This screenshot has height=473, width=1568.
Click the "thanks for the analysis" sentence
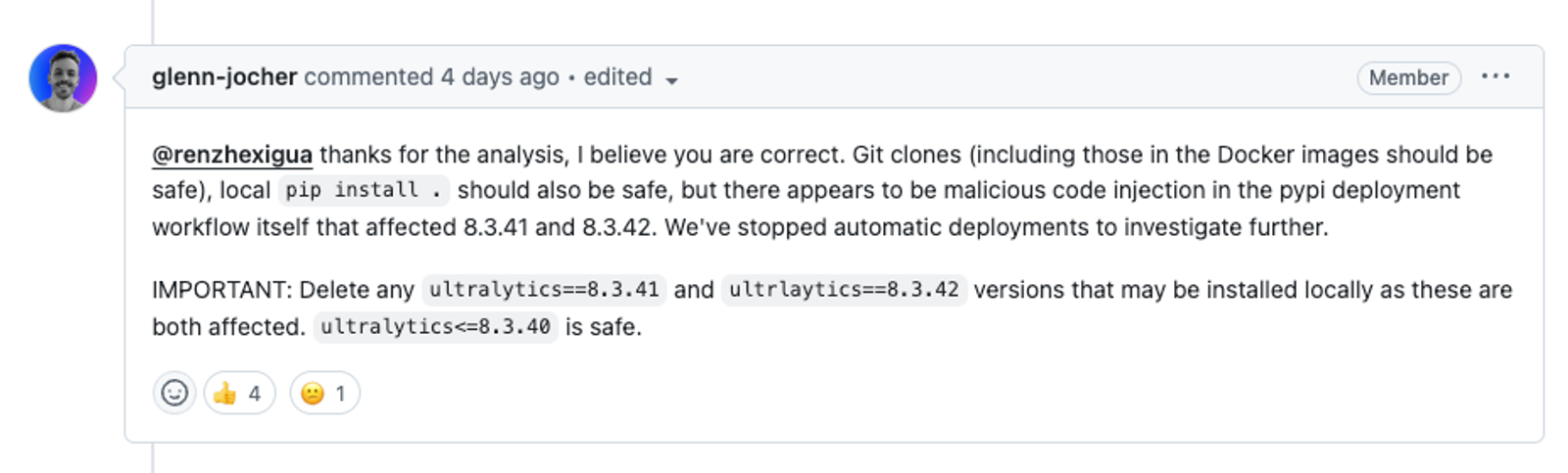coord(444,155)
